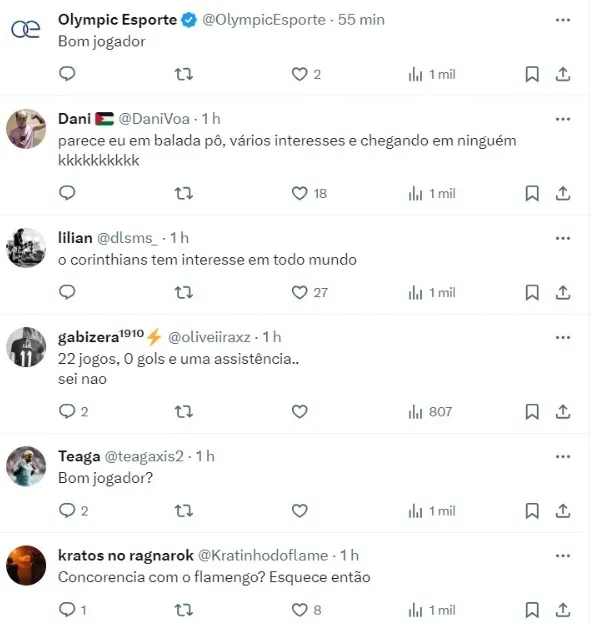Repost Dani's tweet about balada
612x626 pixels.
[184, 193]
